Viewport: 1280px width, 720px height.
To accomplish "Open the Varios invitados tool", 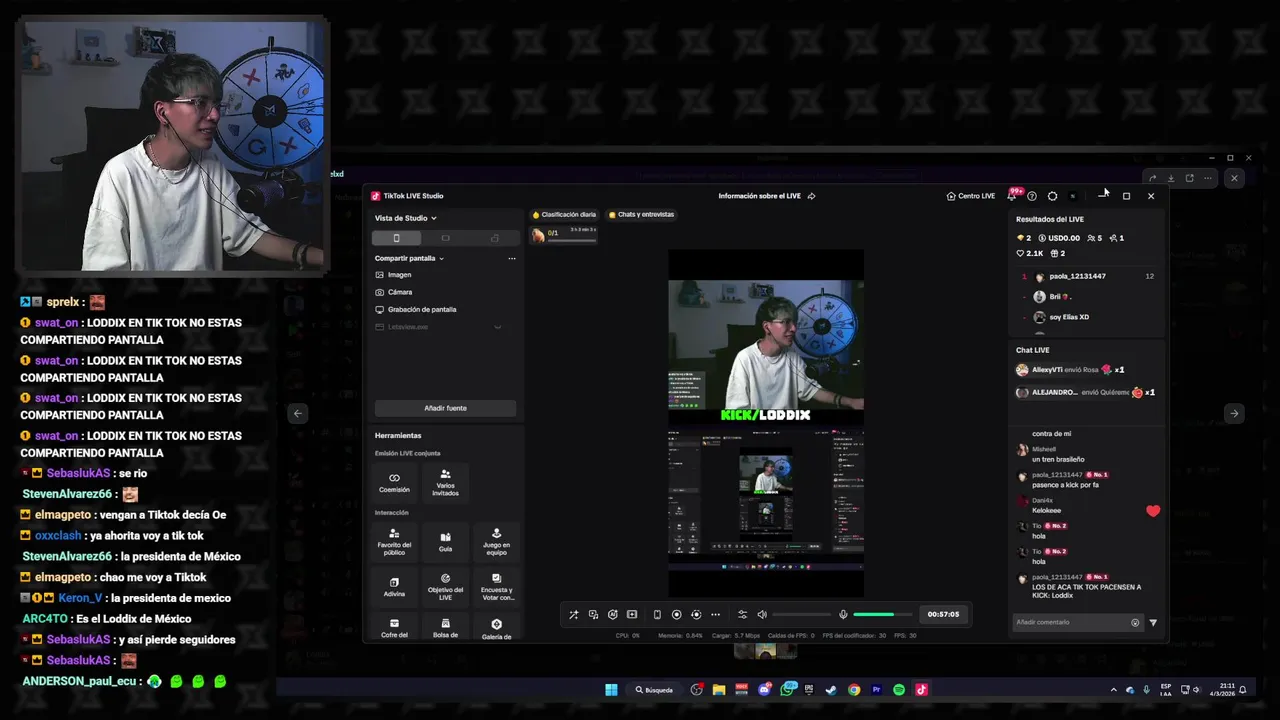I will tap(445, 482).
